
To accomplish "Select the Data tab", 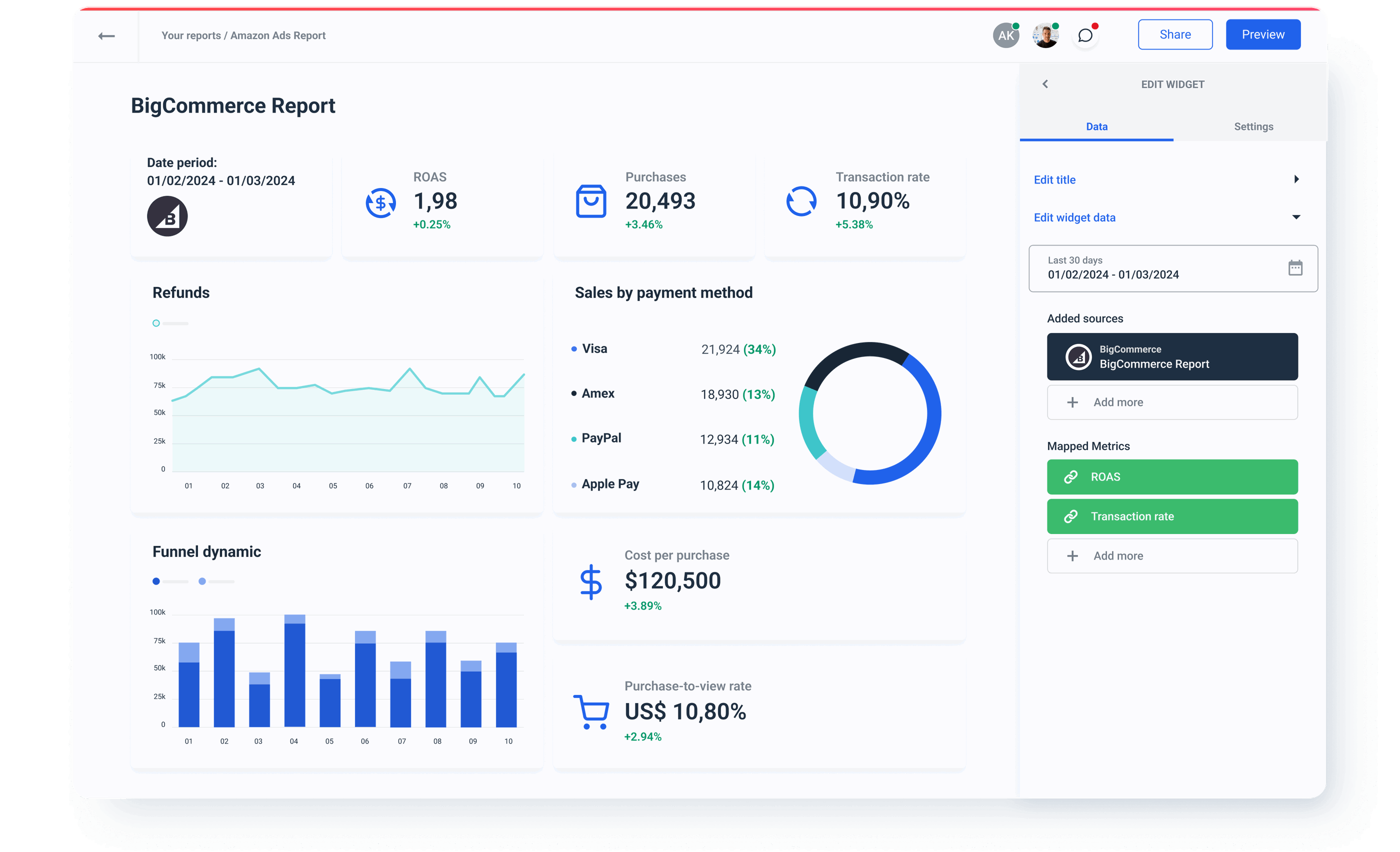I will tap(1096, 126).
